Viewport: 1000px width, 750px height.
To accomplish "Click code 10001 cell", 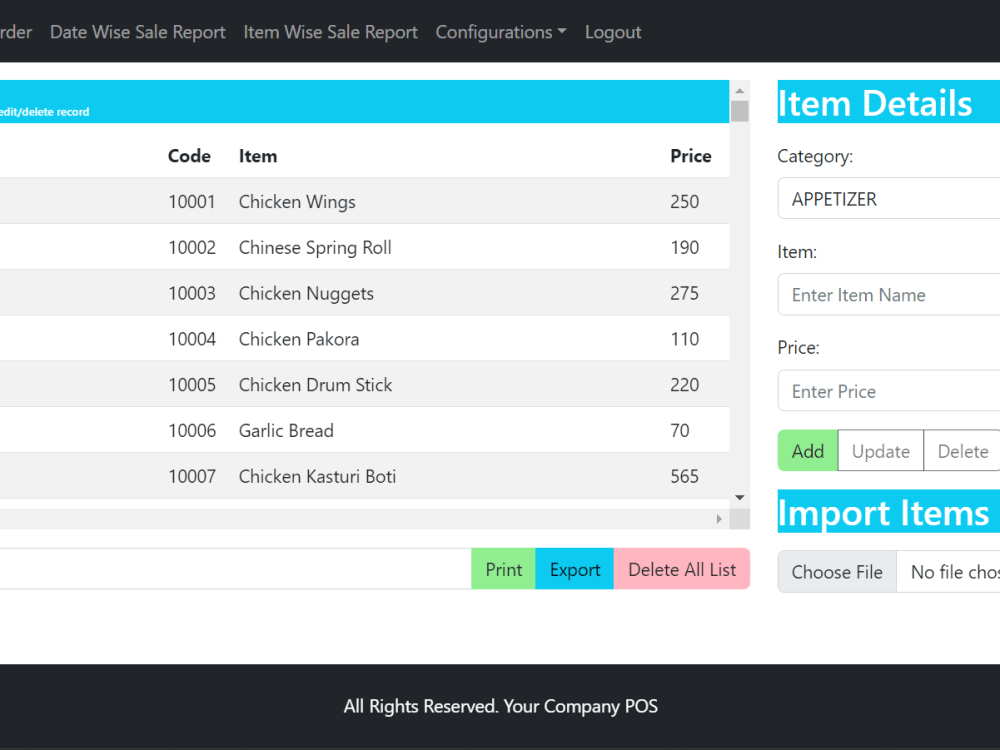I will 192,202.
